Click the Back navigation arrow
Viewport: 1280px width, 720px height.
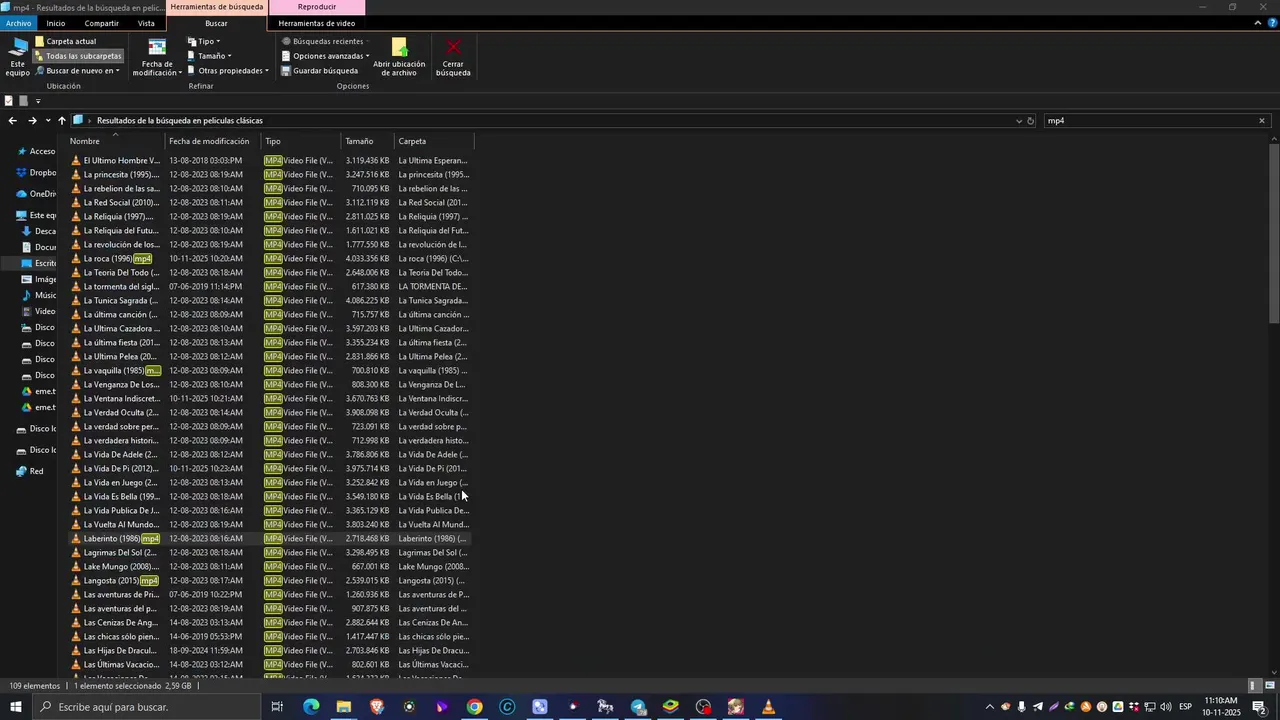coord(12,121)
